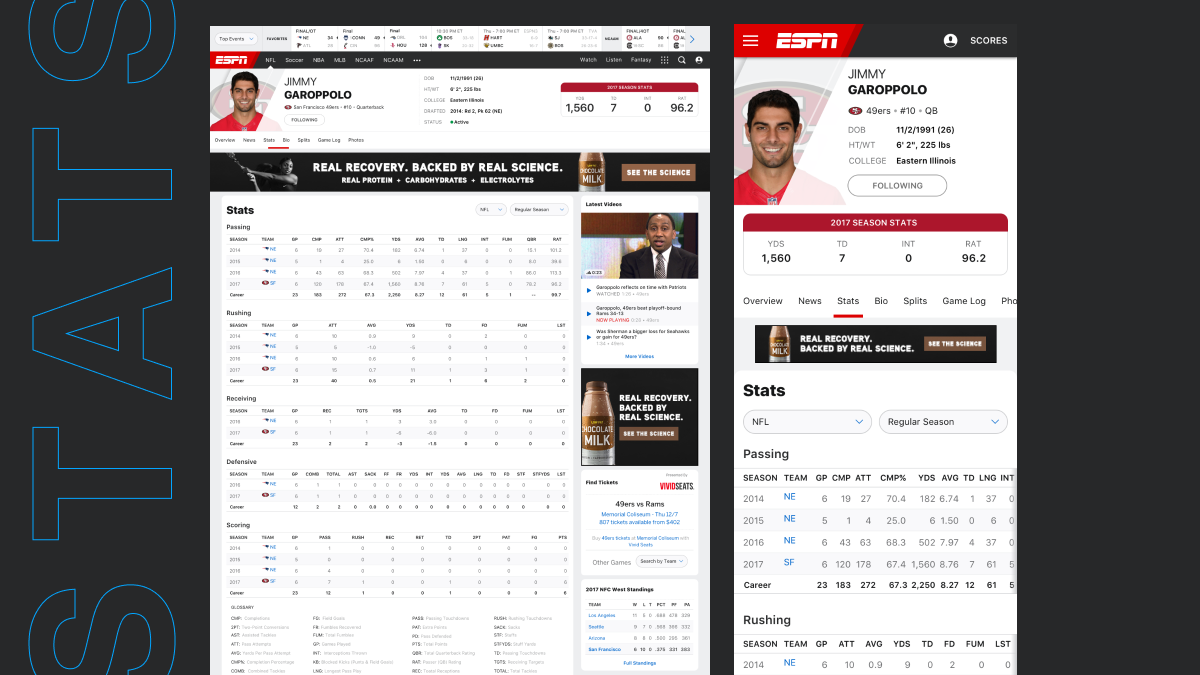The height and width of the screenshot is (675, 1200).
Task: Switch to the Overview tab in desktop view
Action: click(x=225, y=140)
